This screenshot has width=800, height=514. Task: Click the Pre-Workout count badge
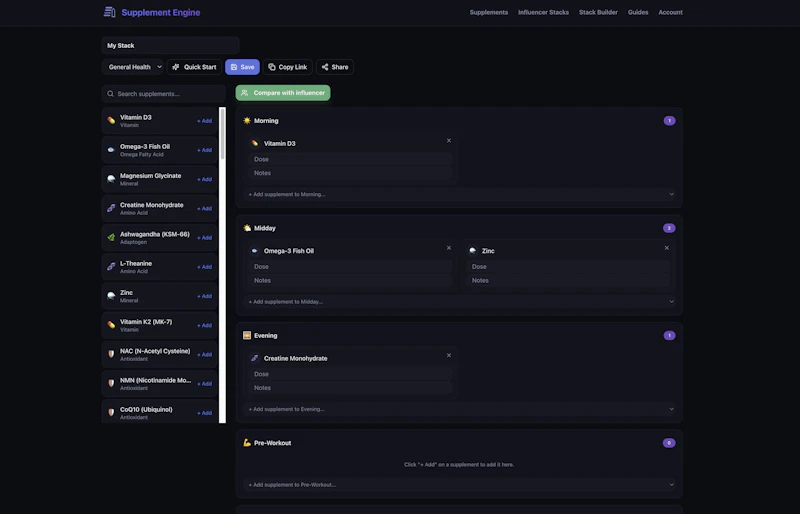(x=669, y=443)
